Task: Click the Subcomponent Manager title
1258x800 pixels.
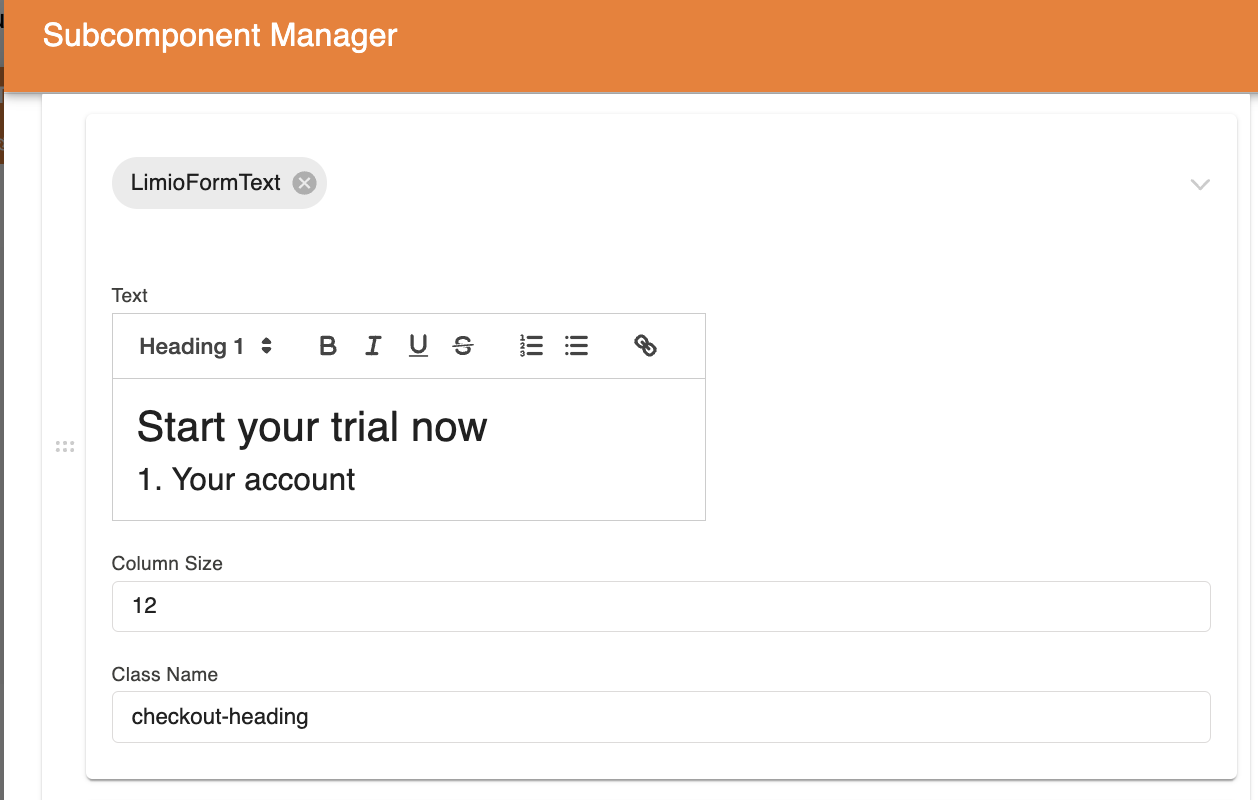Action: point(218,35)
